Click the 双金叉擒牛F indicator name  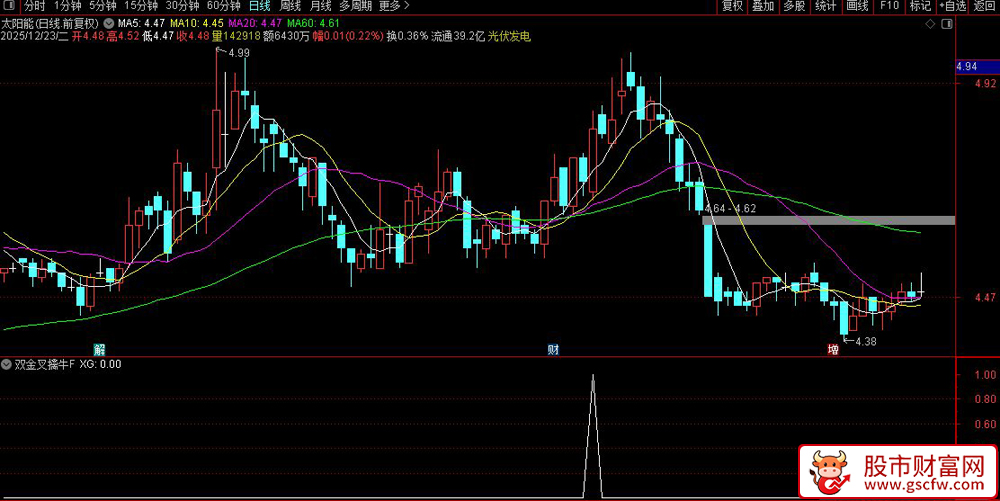[45, 365]
